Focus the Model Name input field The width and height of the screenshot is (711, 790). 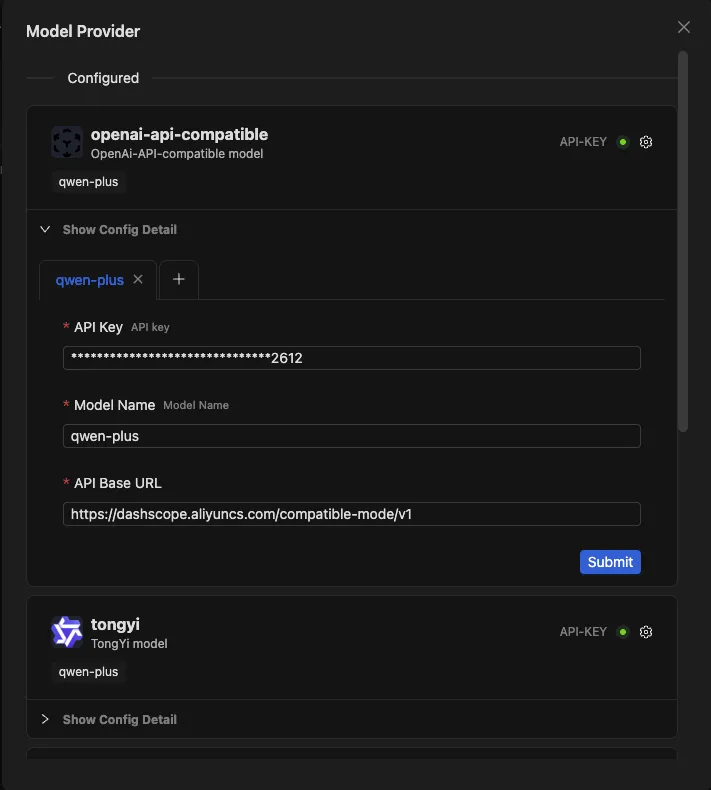point(351,436)
